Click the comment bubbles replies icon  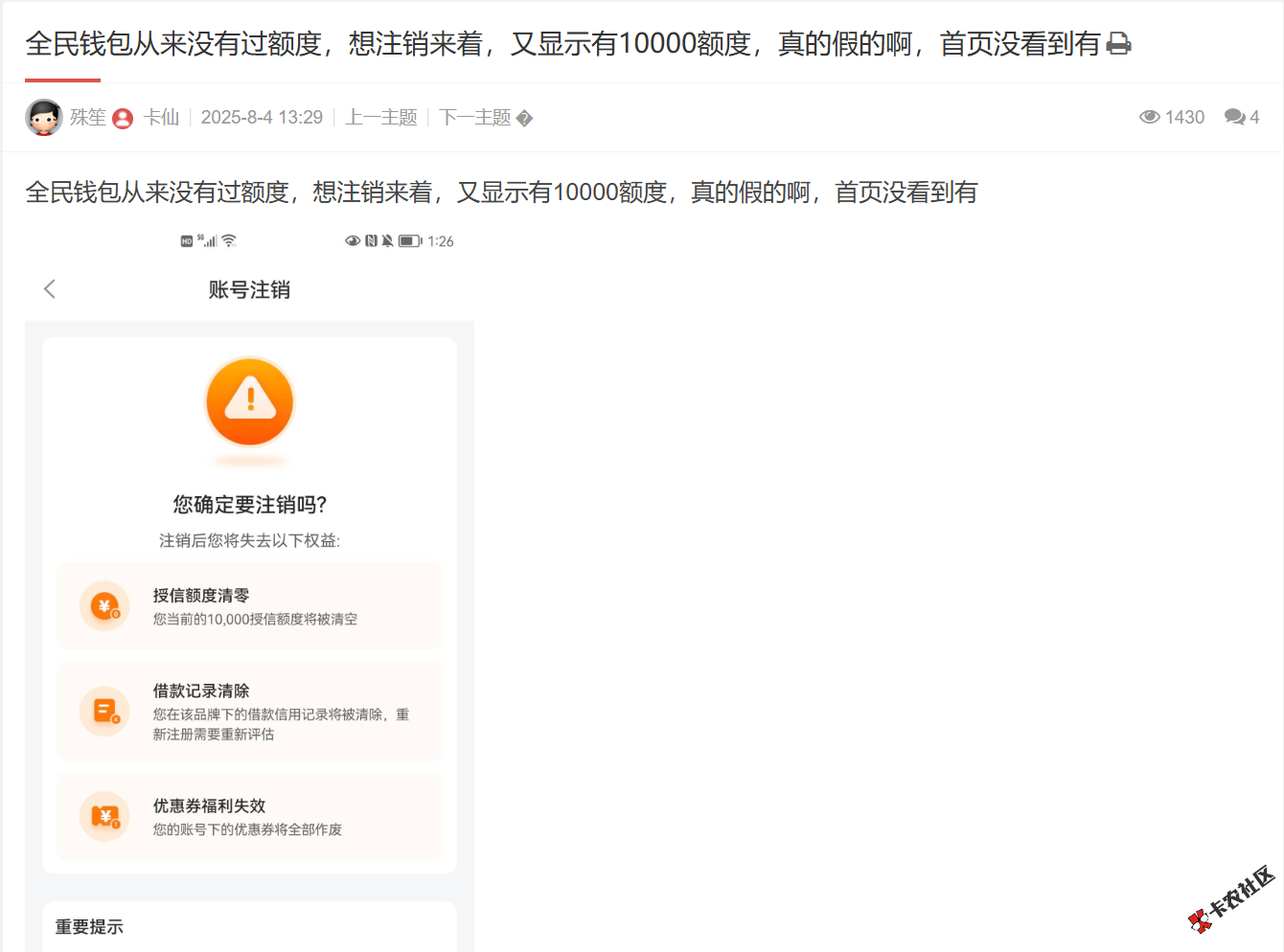[x=1235, y=117]
